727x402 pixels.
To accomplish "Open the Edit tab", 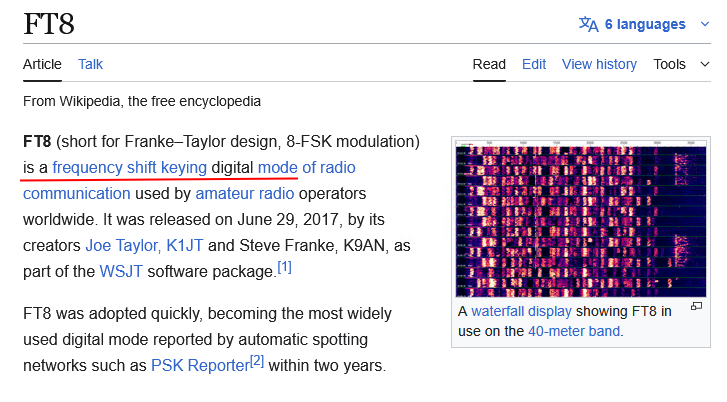I will [x=534, y=64].
